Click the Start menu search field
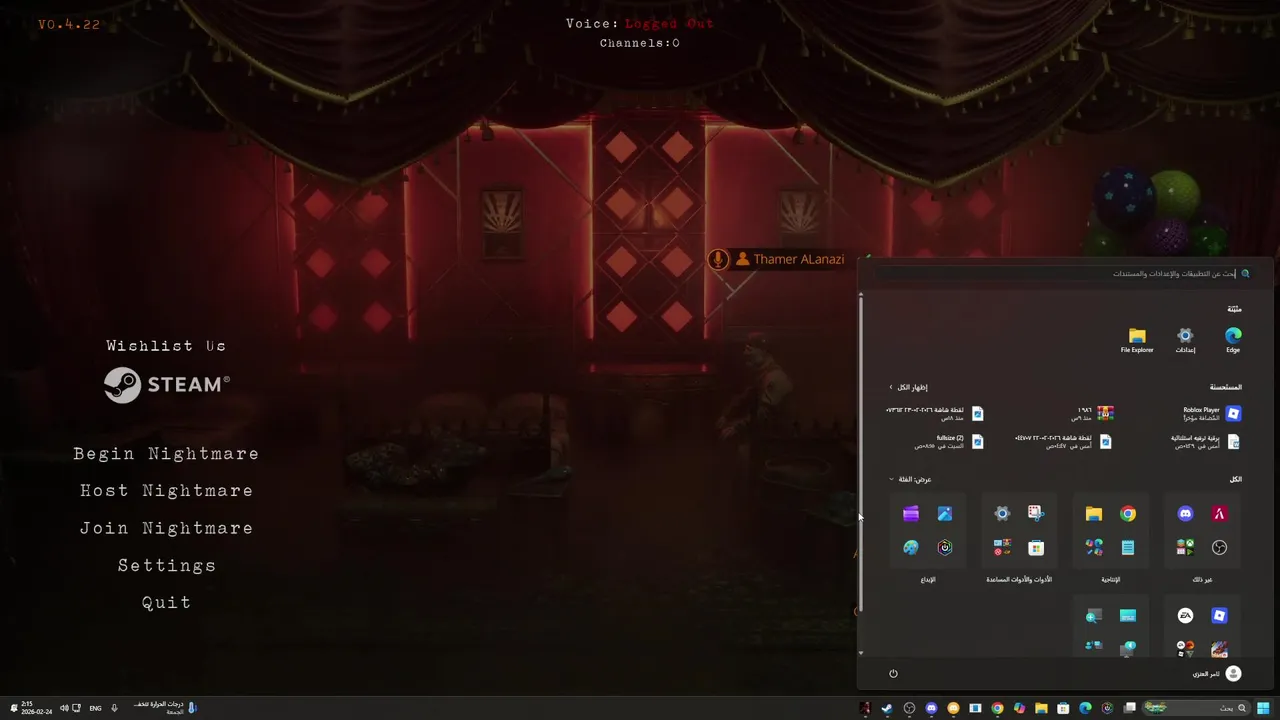Image resolution: width=1280 pixels, height=720 pixels. (1064, 273)
